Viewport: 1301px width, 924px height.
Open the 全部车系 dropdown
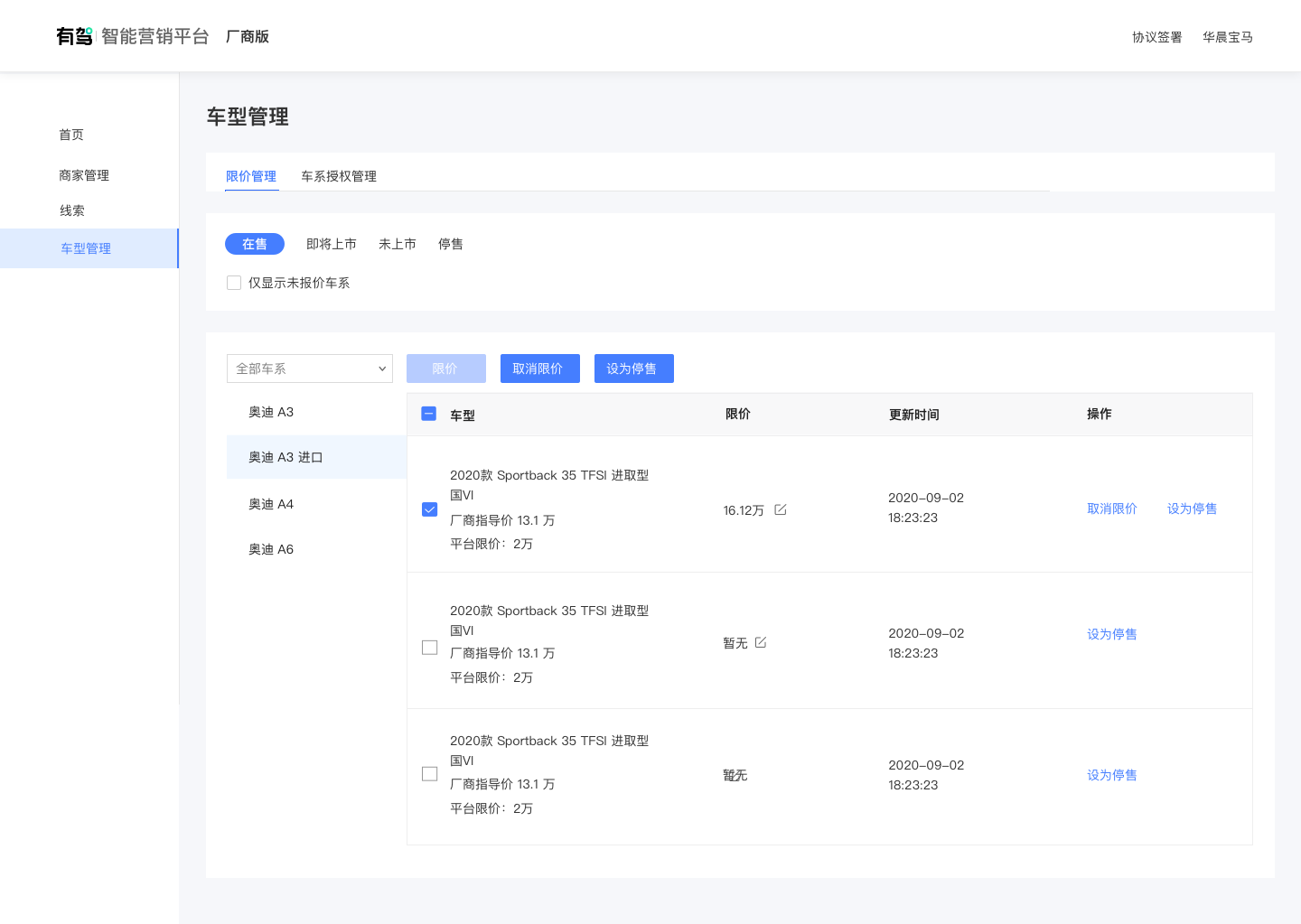tap(310, 369)
